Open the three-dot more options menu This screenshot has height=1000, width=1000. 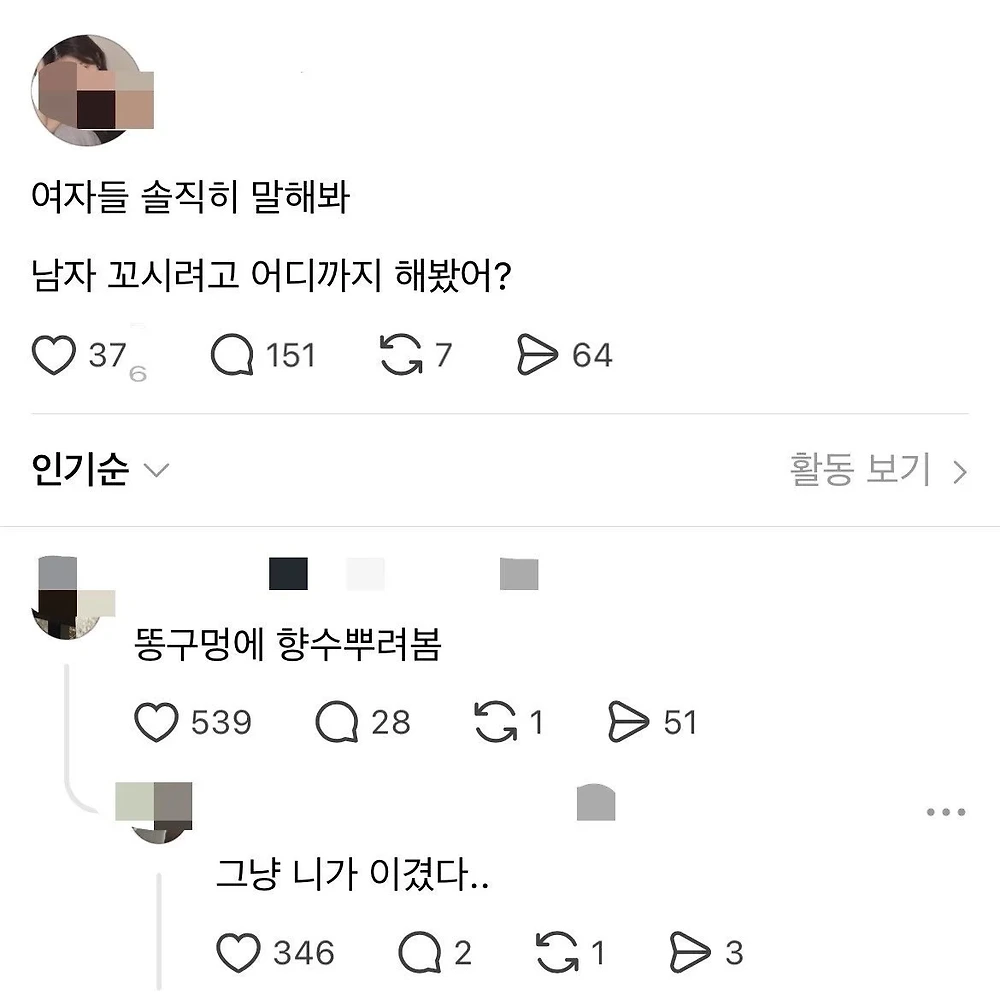[946, 812]
